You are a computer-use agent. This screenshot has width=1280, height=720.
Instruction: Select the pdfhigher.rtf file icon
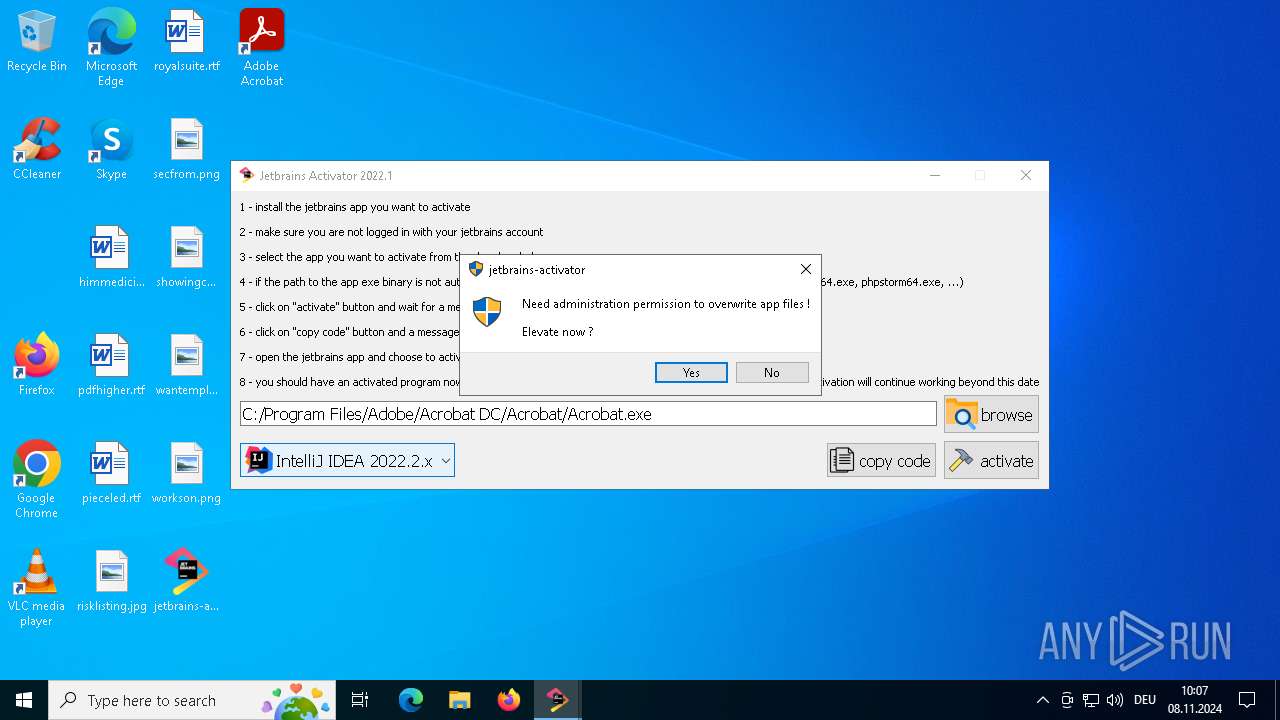pos(111,366)
